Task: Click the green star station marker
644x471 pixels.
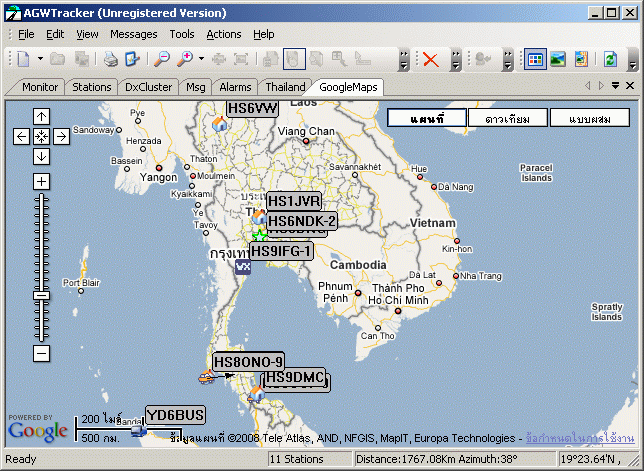Action: [x=260, y=236]
